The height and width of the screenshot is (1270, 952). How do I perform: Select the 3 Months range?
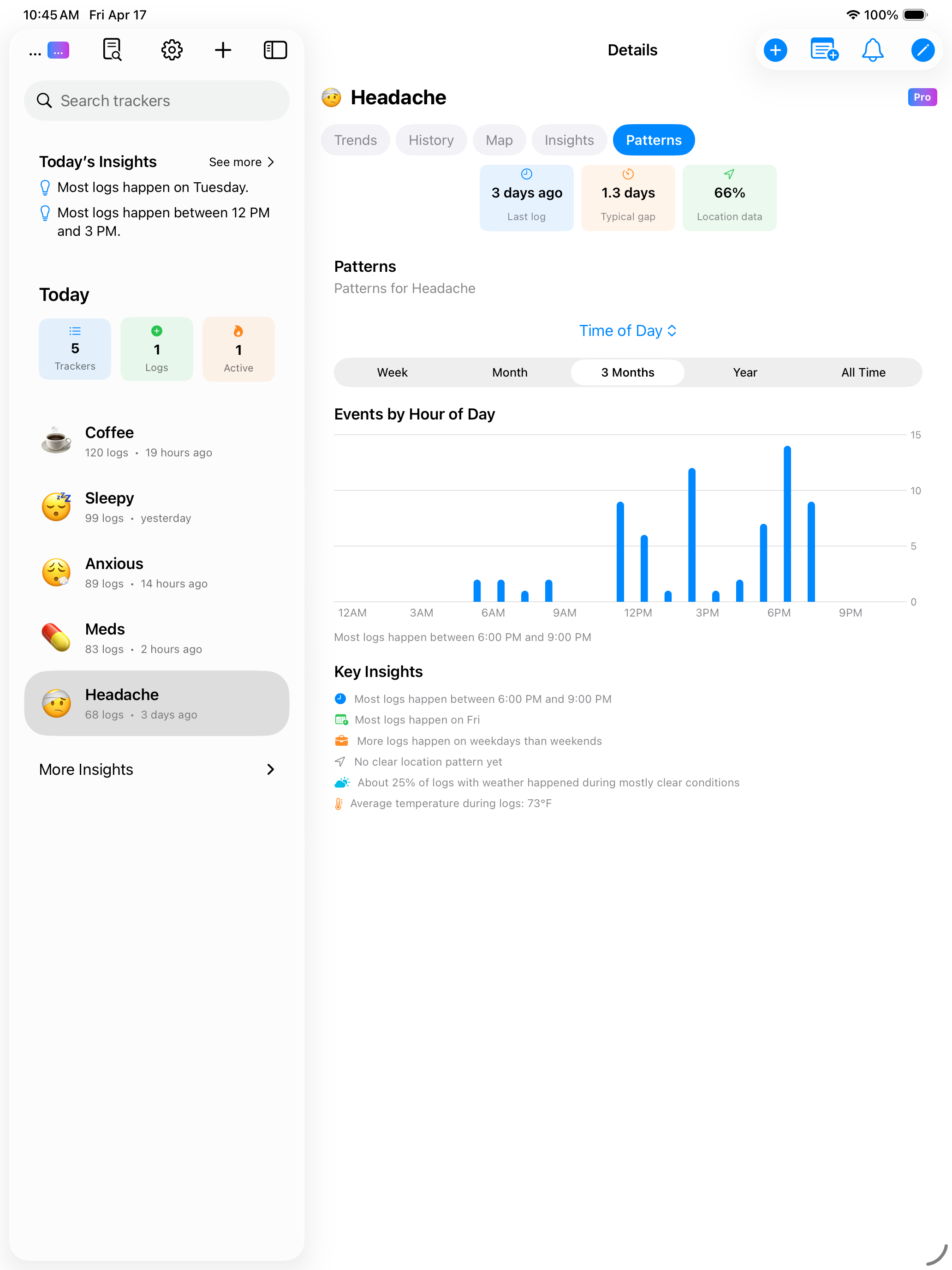coord(627,372)
